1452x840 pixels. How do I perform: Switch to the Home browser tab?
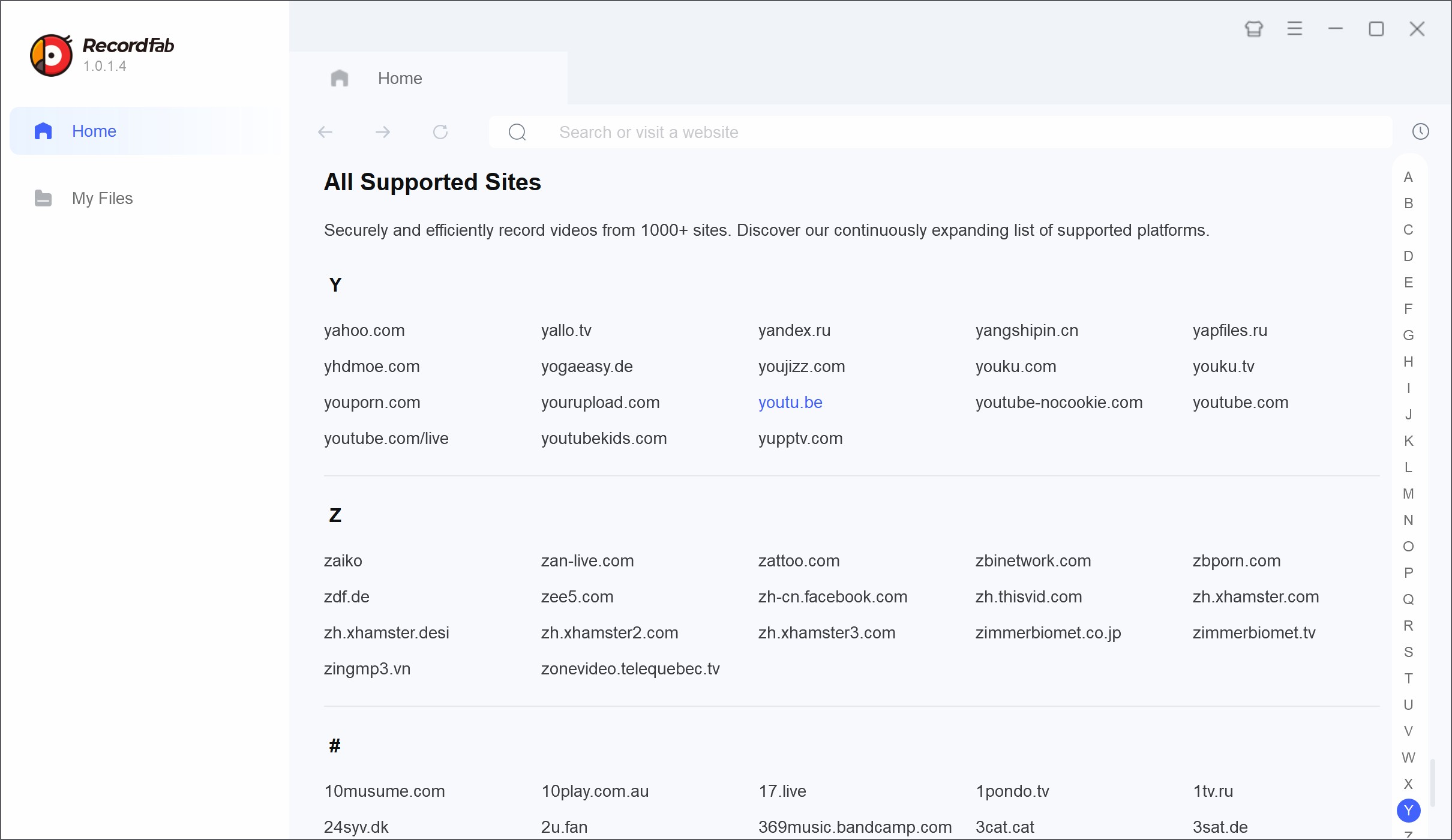[x=428, y=78]
